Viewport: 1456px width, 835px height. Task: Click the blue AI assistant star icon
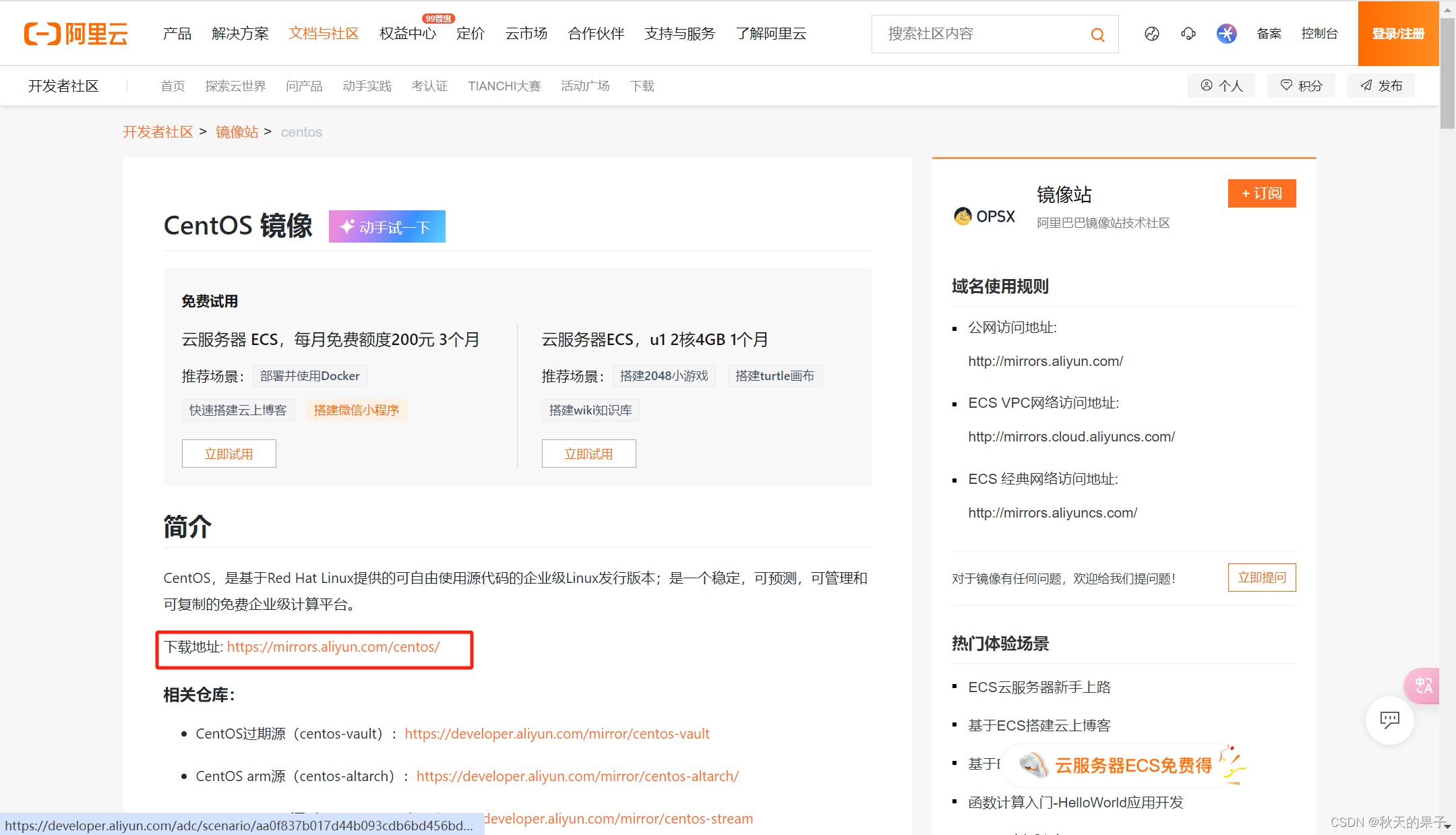(x=1226, y=34)
